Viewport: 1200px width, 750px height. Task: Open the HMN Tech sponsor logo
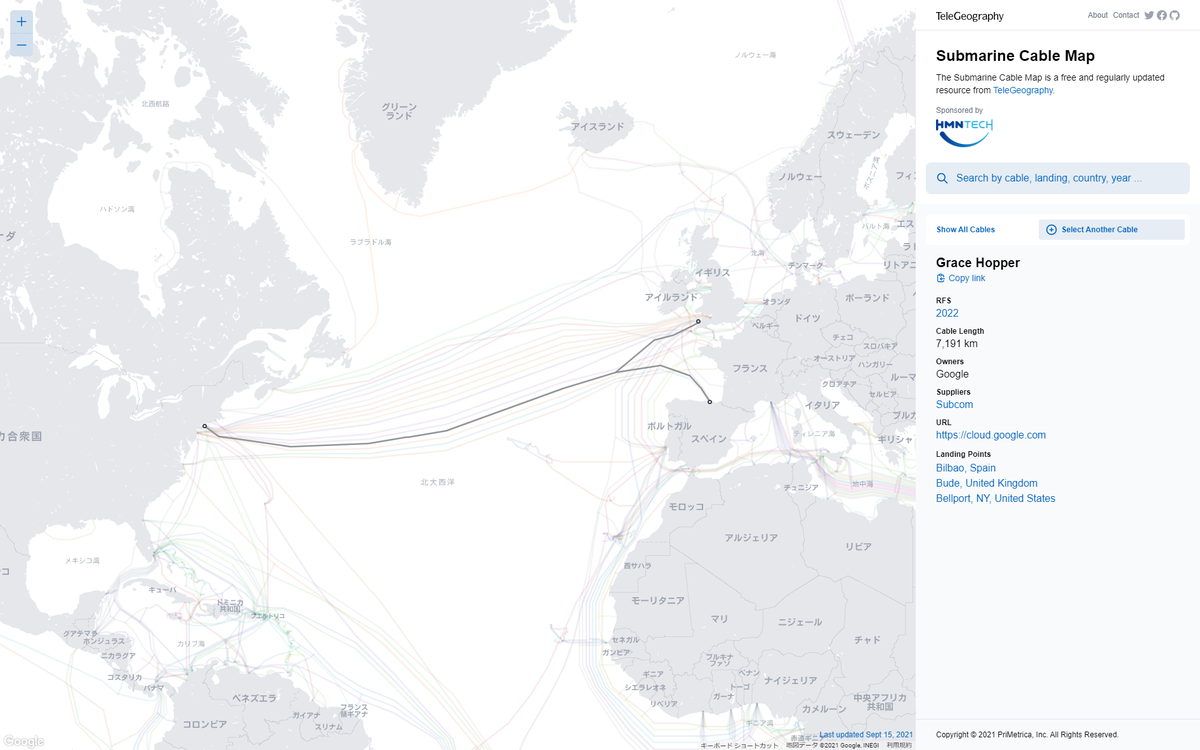click(964, 132)
